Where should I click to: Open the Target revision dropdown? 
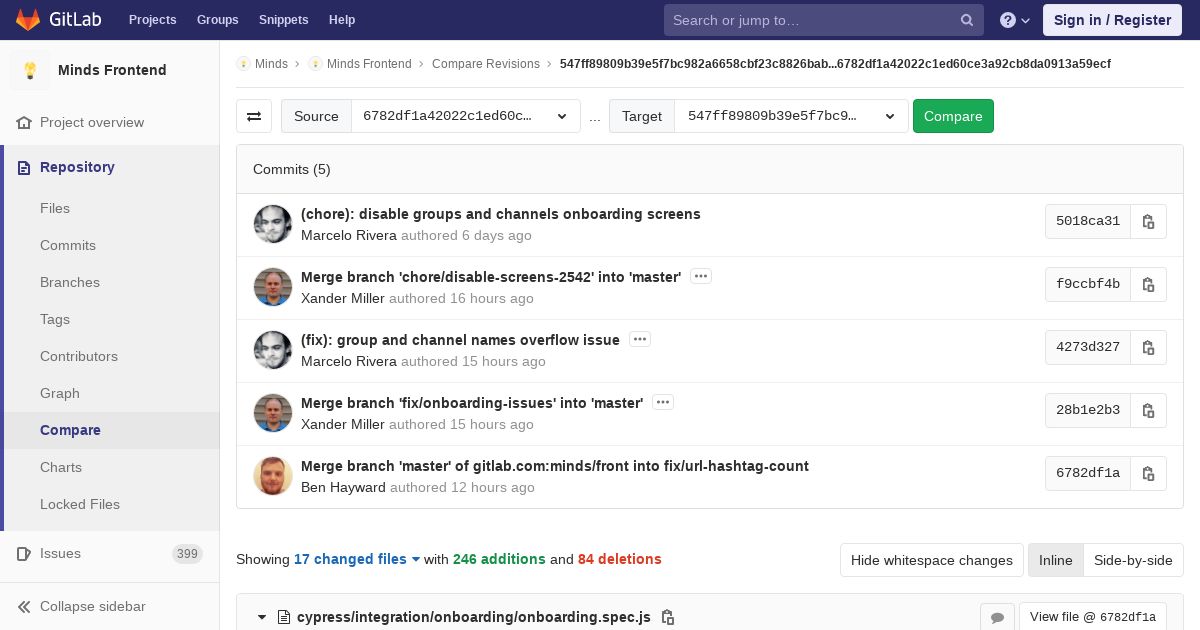[x=790, y=116]
